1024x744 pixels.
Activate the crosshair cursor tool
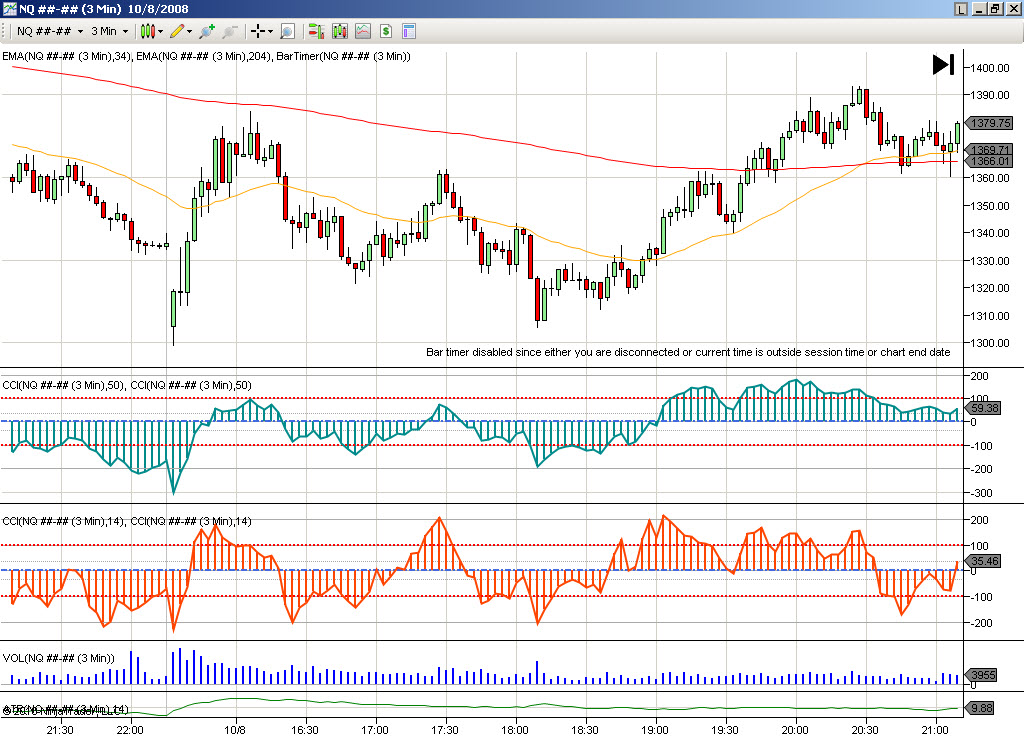tap(258, 31)
